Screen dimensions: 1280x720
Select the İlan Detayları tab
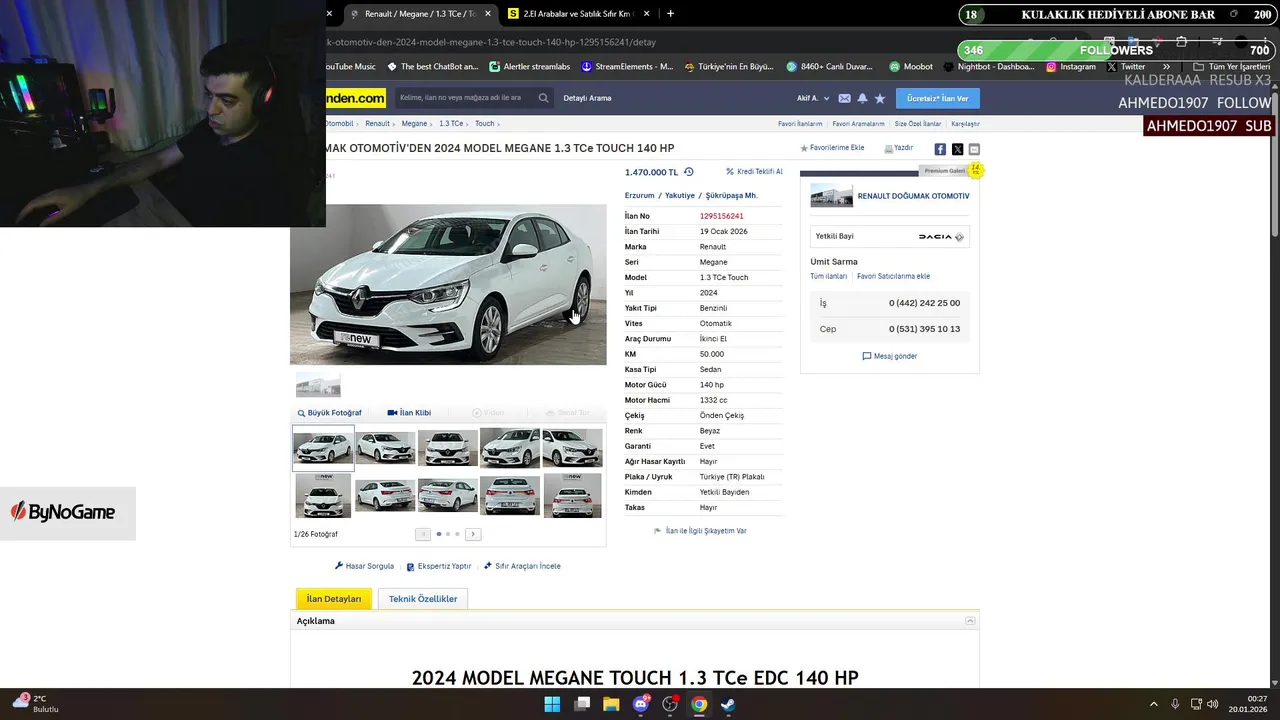click(334, 599)
